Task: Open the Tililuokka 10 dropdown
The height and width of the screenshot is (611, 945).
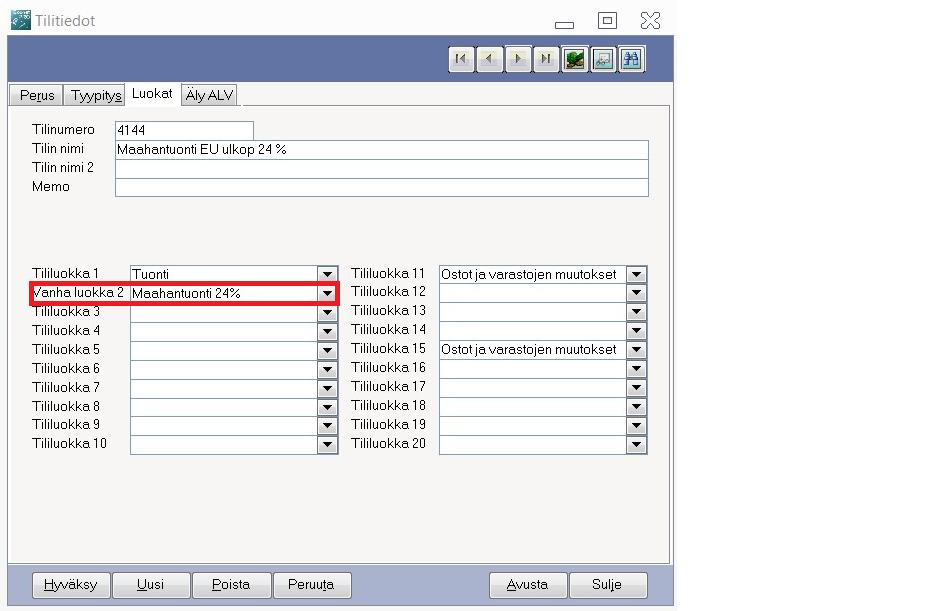Action: click(x=327, y=445)
